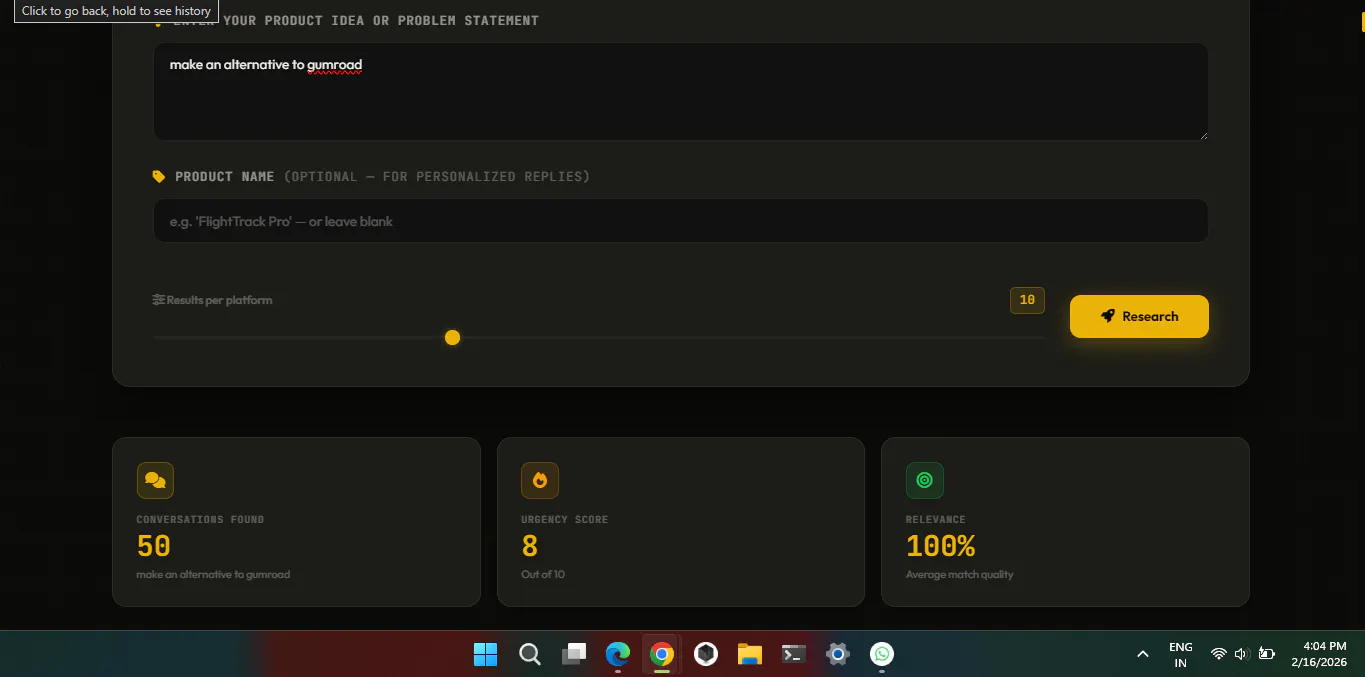
Task: Open Windows Search from the taskbar
Action: pyautogui.click(x=530, y=654)
